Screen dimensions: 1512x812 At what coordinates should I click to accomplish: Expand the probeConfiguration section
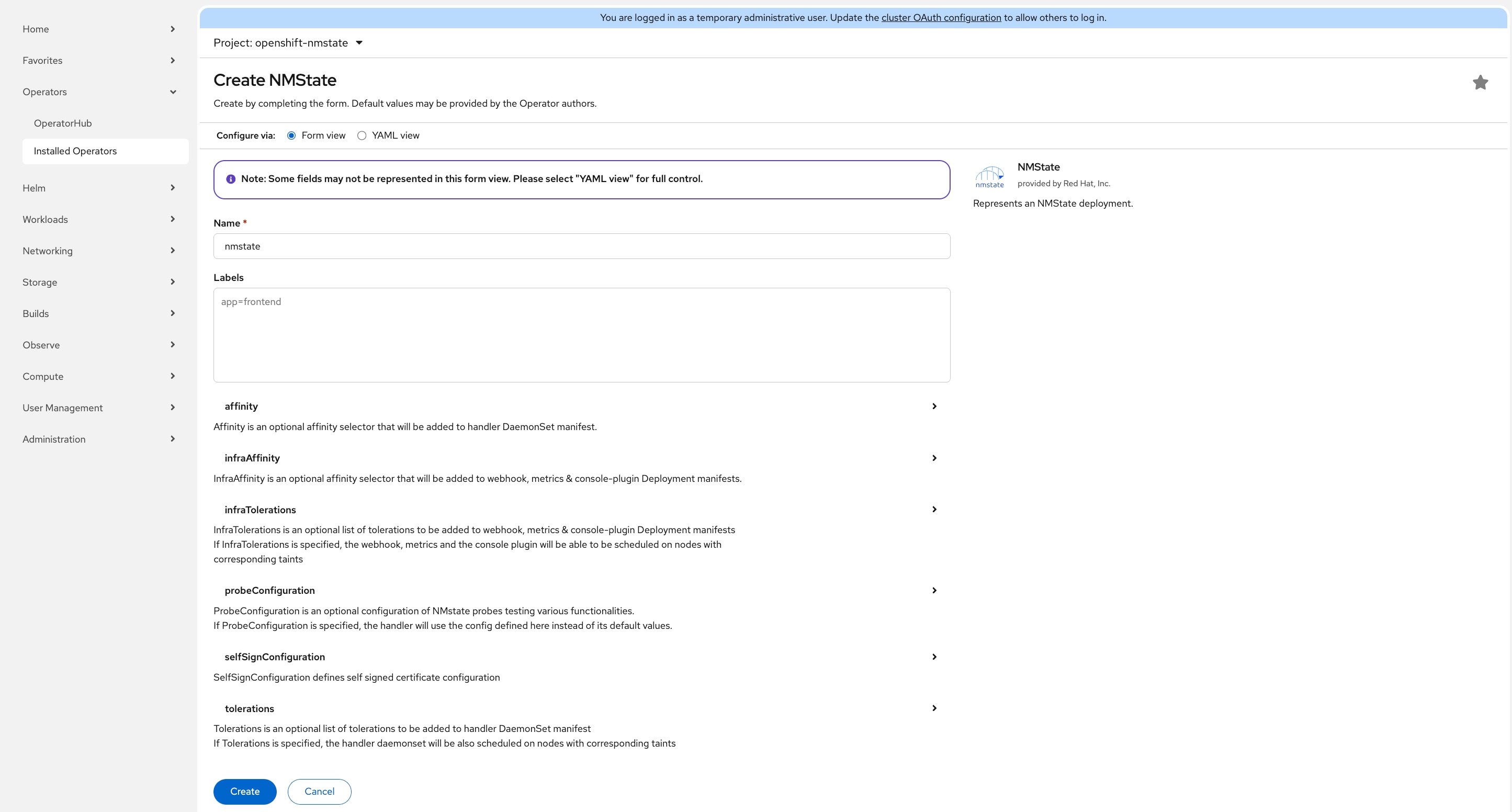coord(581,590)
